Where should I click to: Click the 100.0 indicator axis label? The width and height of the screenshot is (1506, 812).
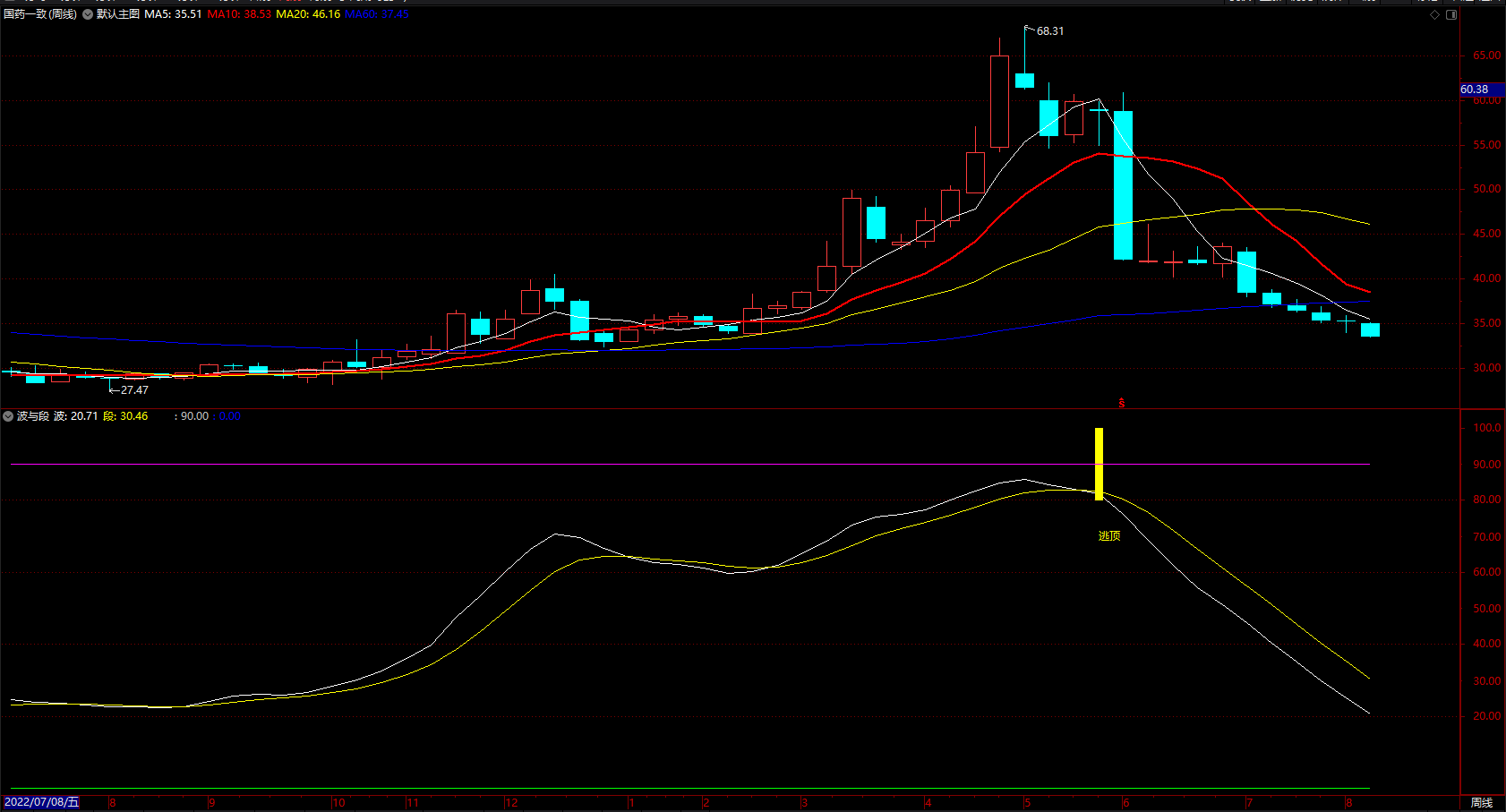pos(1486,428)
